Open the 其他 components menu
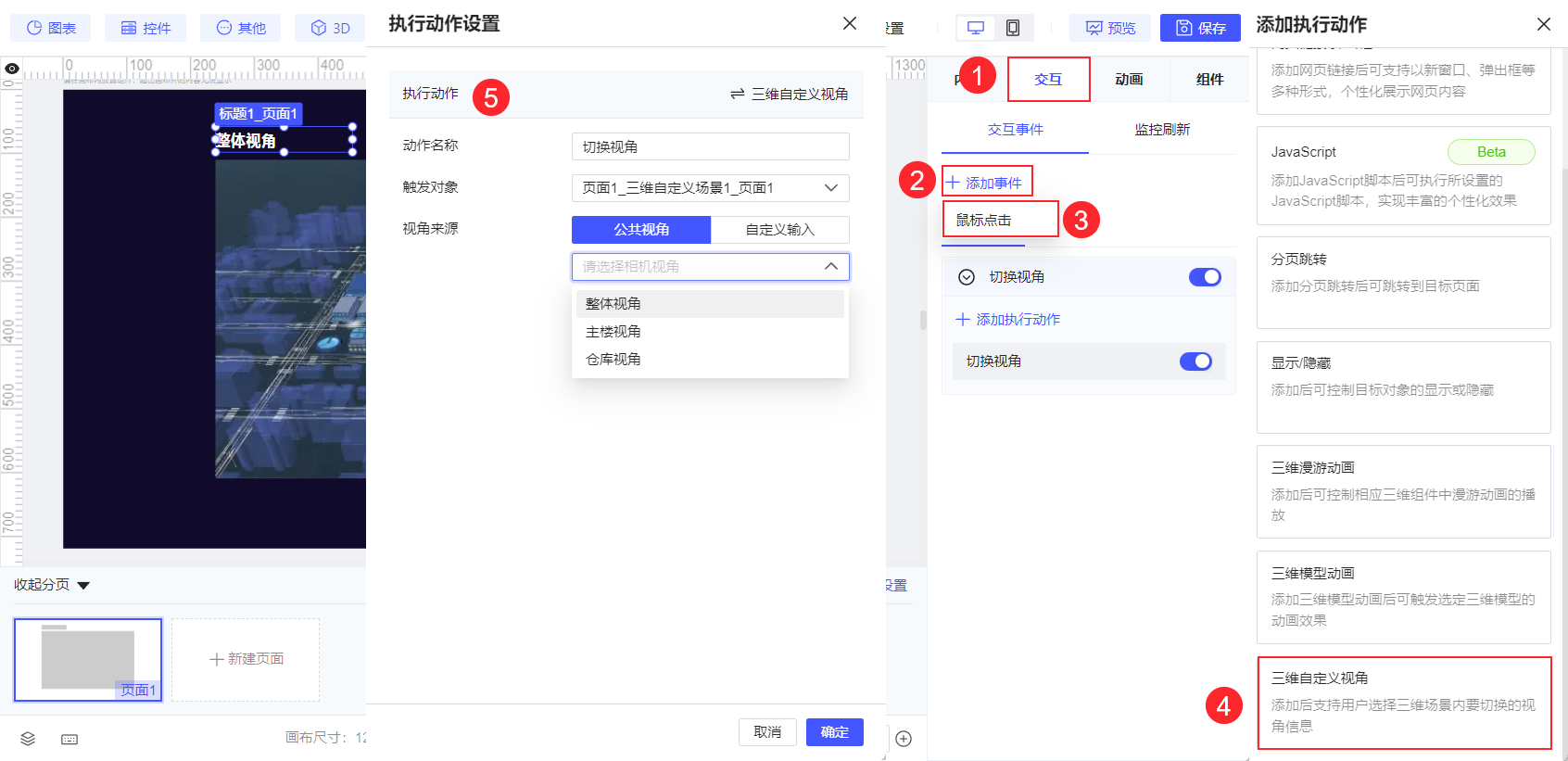The width and height of the screenshot is (1568, 761). [x=240, y=28]
